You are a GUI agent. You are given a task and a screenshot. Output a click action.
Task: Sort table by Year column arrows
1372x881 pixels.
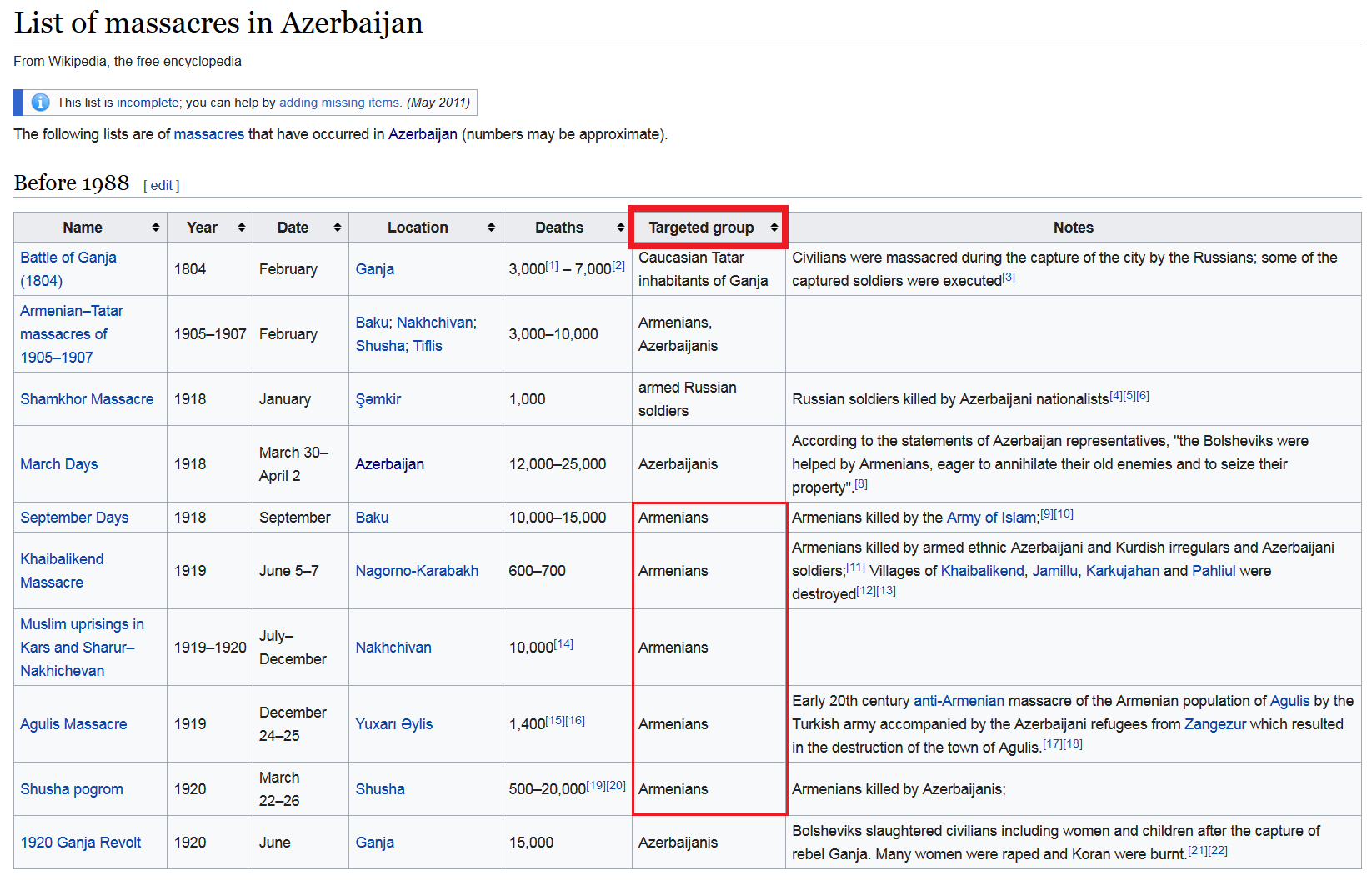coord(241,228)
